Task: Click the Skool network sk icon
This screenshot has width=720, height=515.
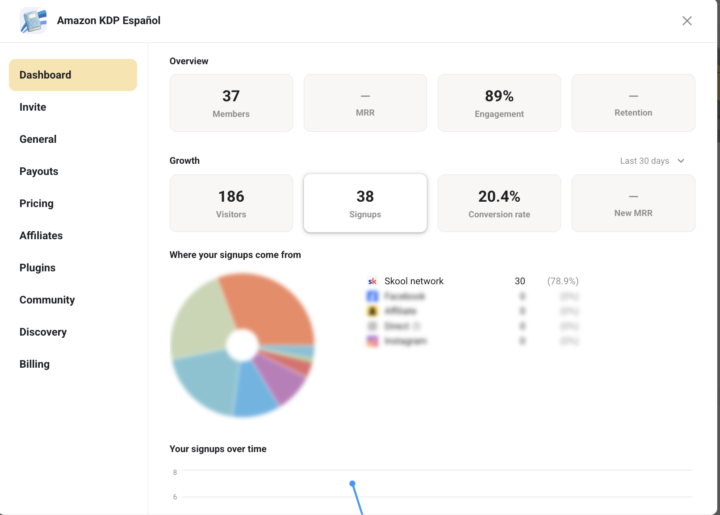Action: 372,281
